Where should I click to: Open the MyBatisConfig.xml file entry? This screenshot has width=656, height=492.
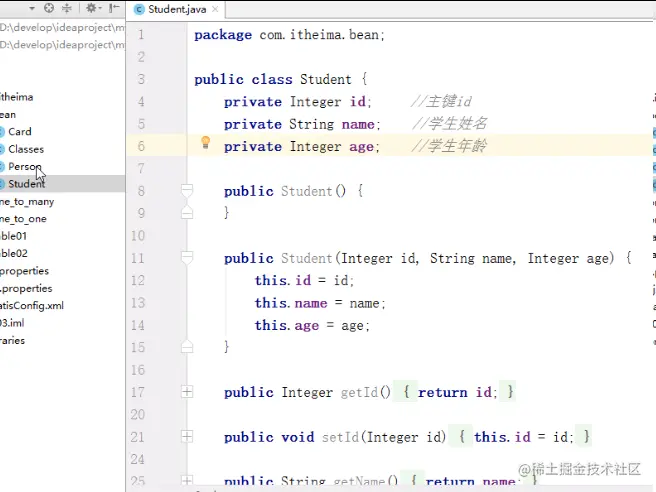point(32,306)
